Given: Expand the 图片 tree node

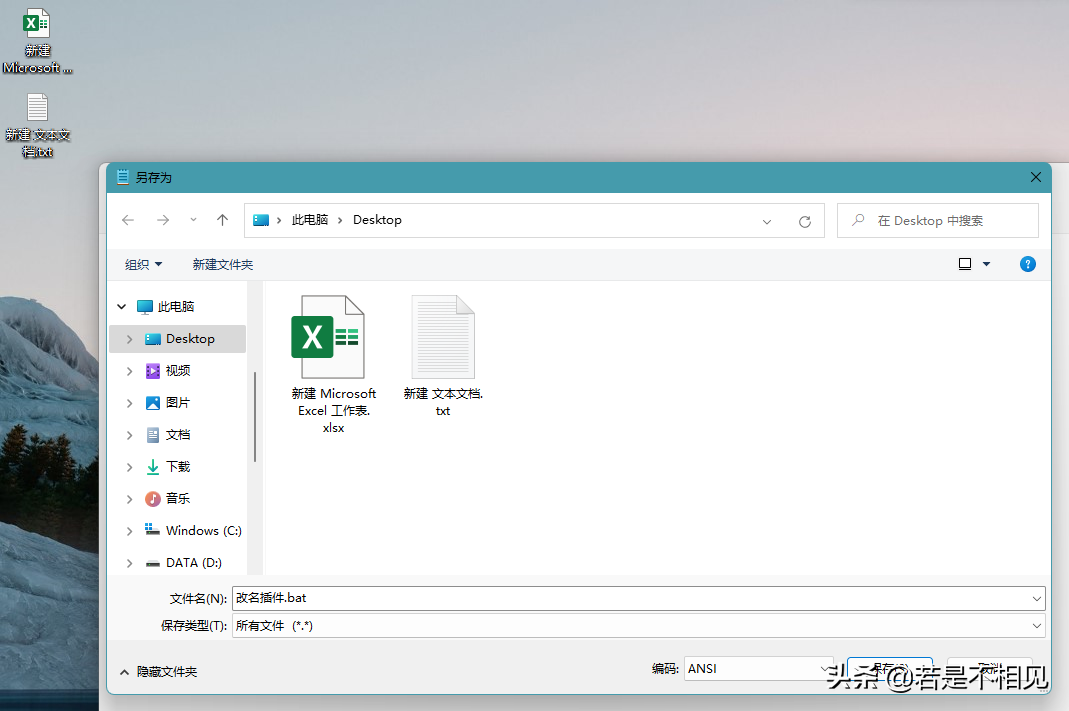Looking at the screenshot, I should click(x=130, y=403).
